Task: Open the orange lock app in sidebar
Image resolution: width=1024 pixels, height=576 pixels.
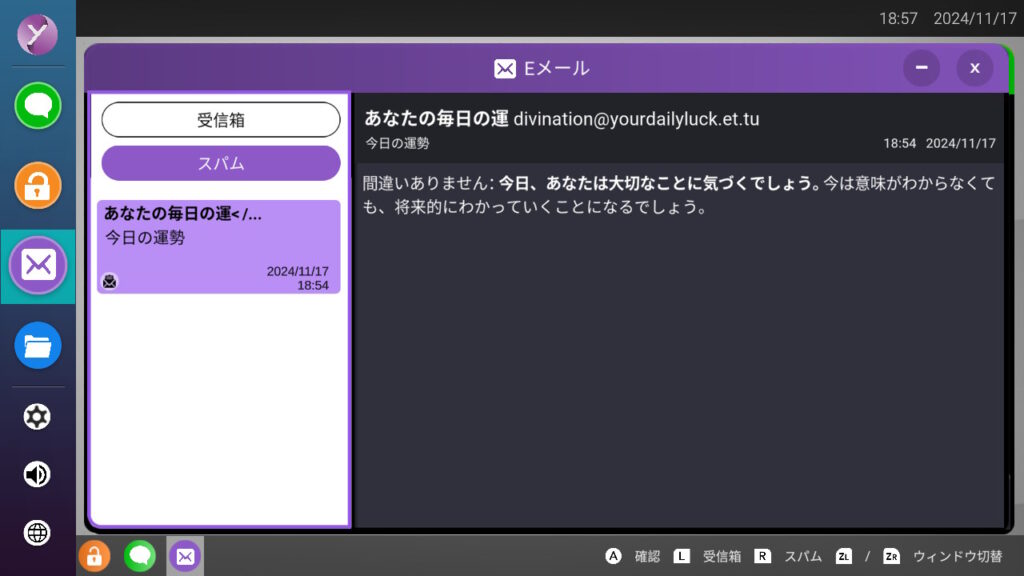Action: (38, 185)
